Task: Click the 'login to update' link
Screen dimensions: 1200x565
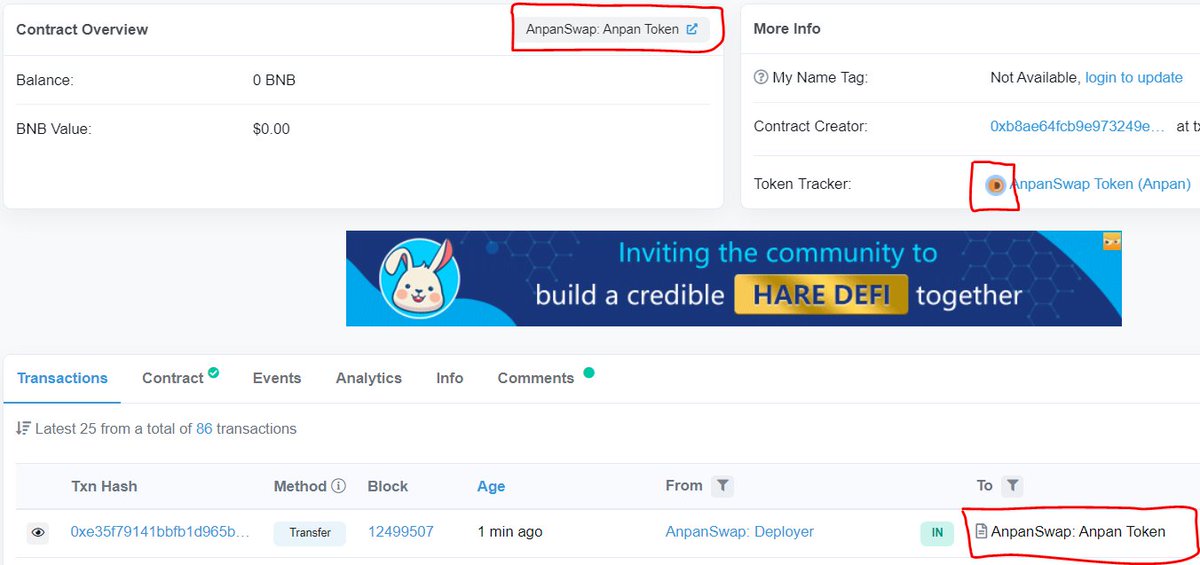Action: (x=1134, y=77)
